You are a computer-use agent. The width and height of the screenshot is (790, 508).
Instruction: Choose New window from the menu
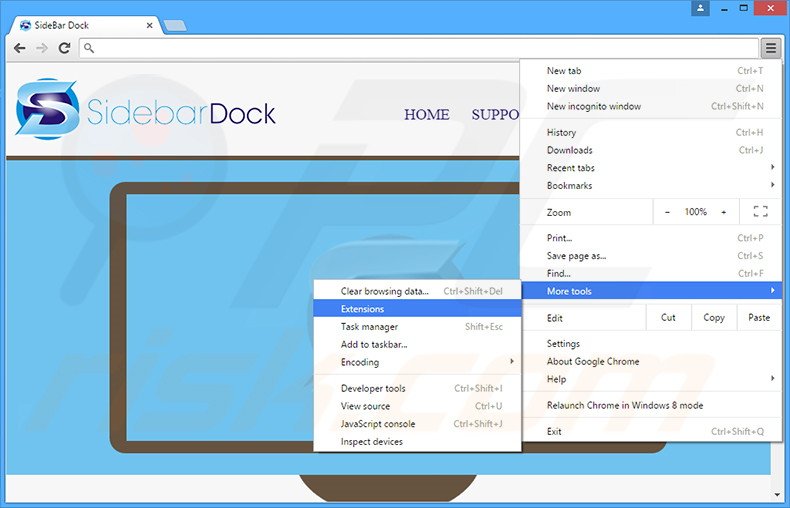click(651, 89)
